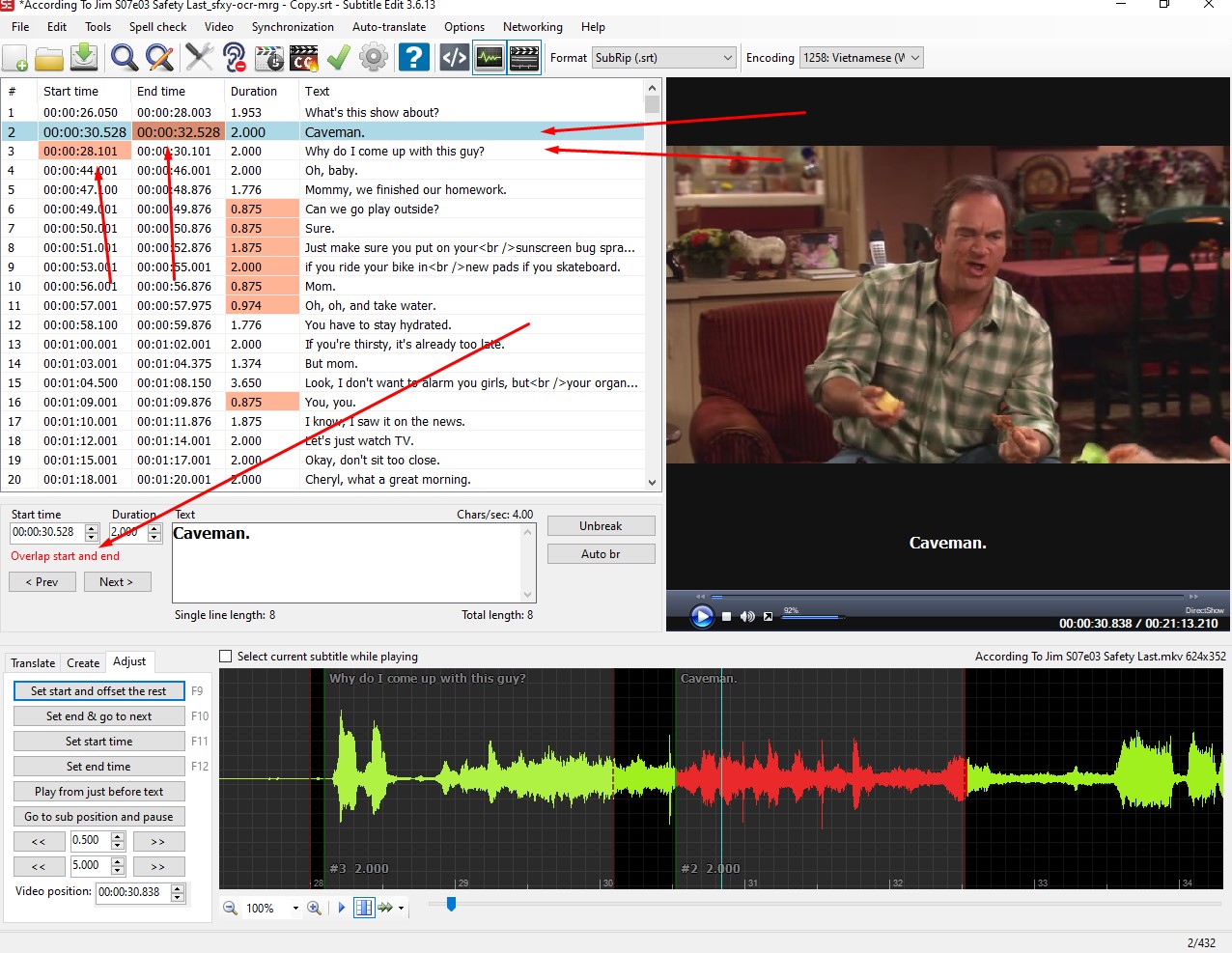1232x953 pixels.
Task: Open Subtitle Edit settings gear icon
Action: coord(374,57)
